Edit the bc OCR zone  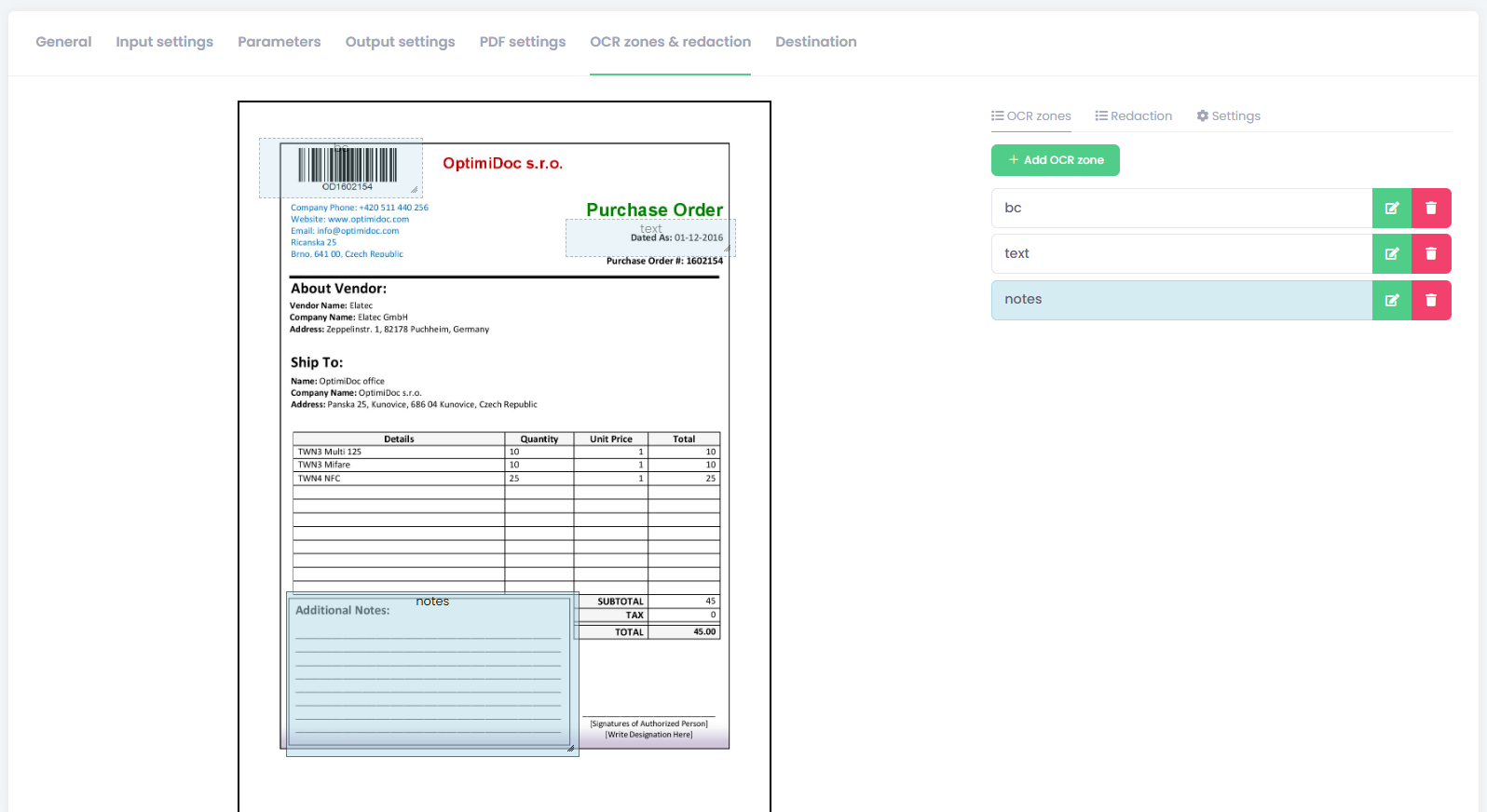pyautogui.click(x=1392, y=208)
